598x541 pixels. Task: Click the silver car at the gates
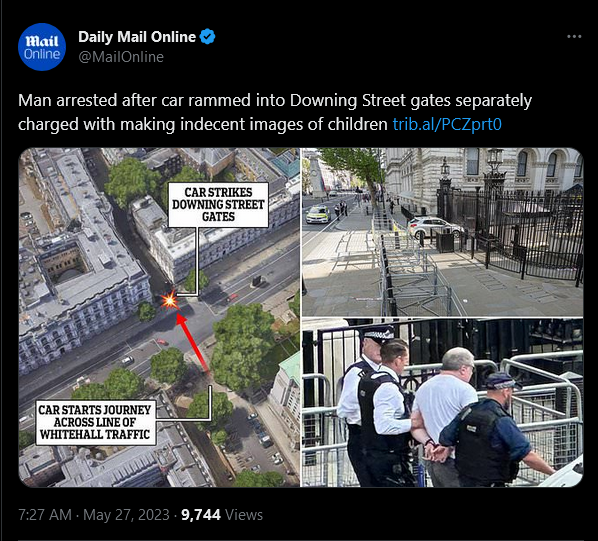tap(435, 228)
